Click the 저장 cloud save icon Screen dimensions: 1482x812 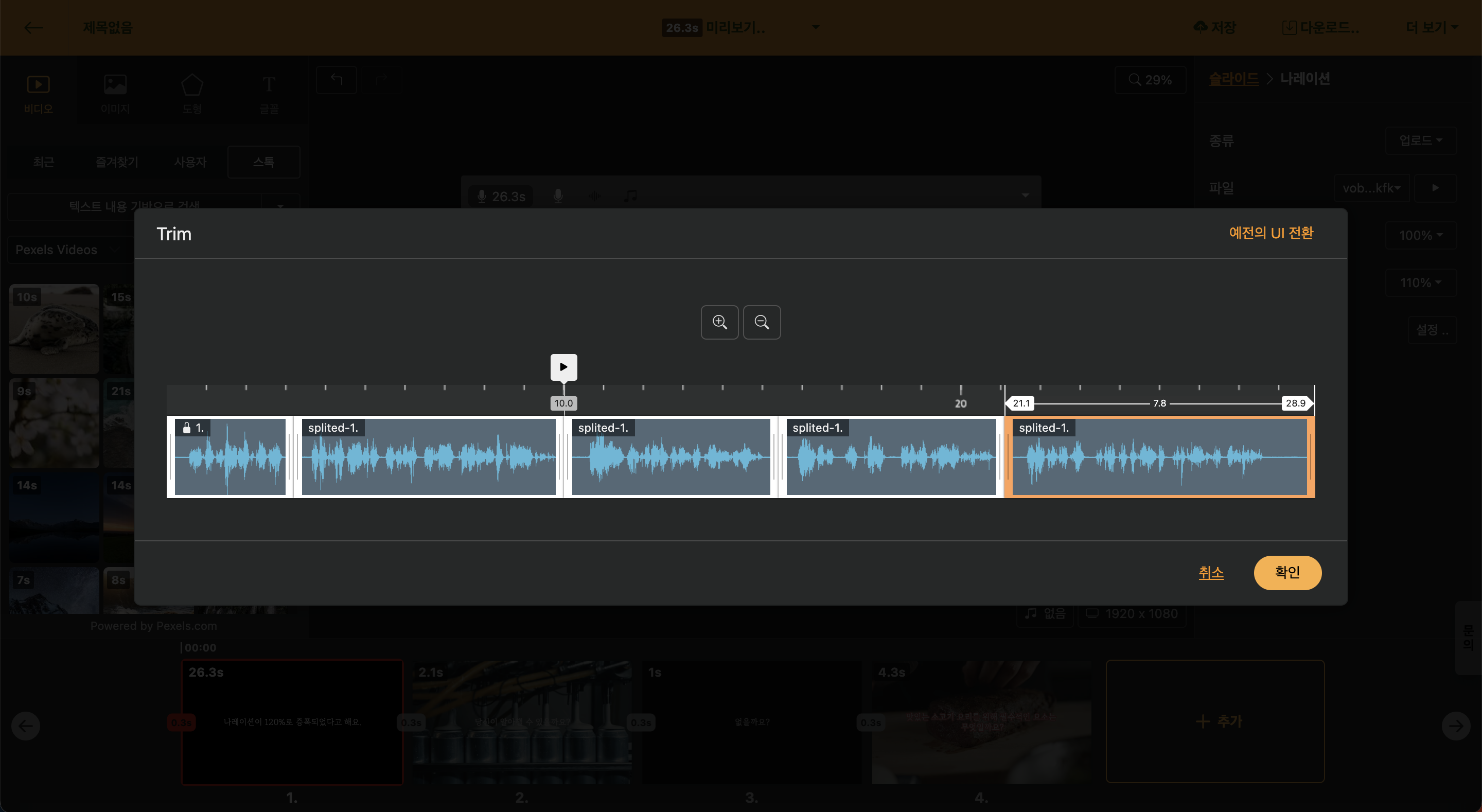[x=1201, y=27]
